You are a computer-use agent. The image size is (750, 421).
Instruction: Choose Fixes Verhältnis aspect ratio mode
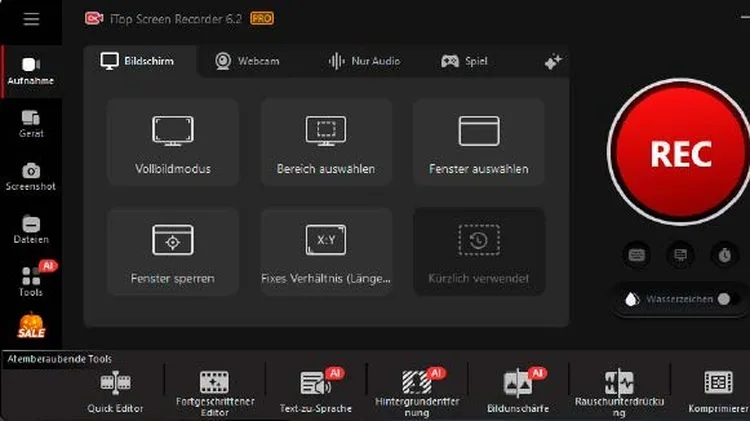[326, 252]
